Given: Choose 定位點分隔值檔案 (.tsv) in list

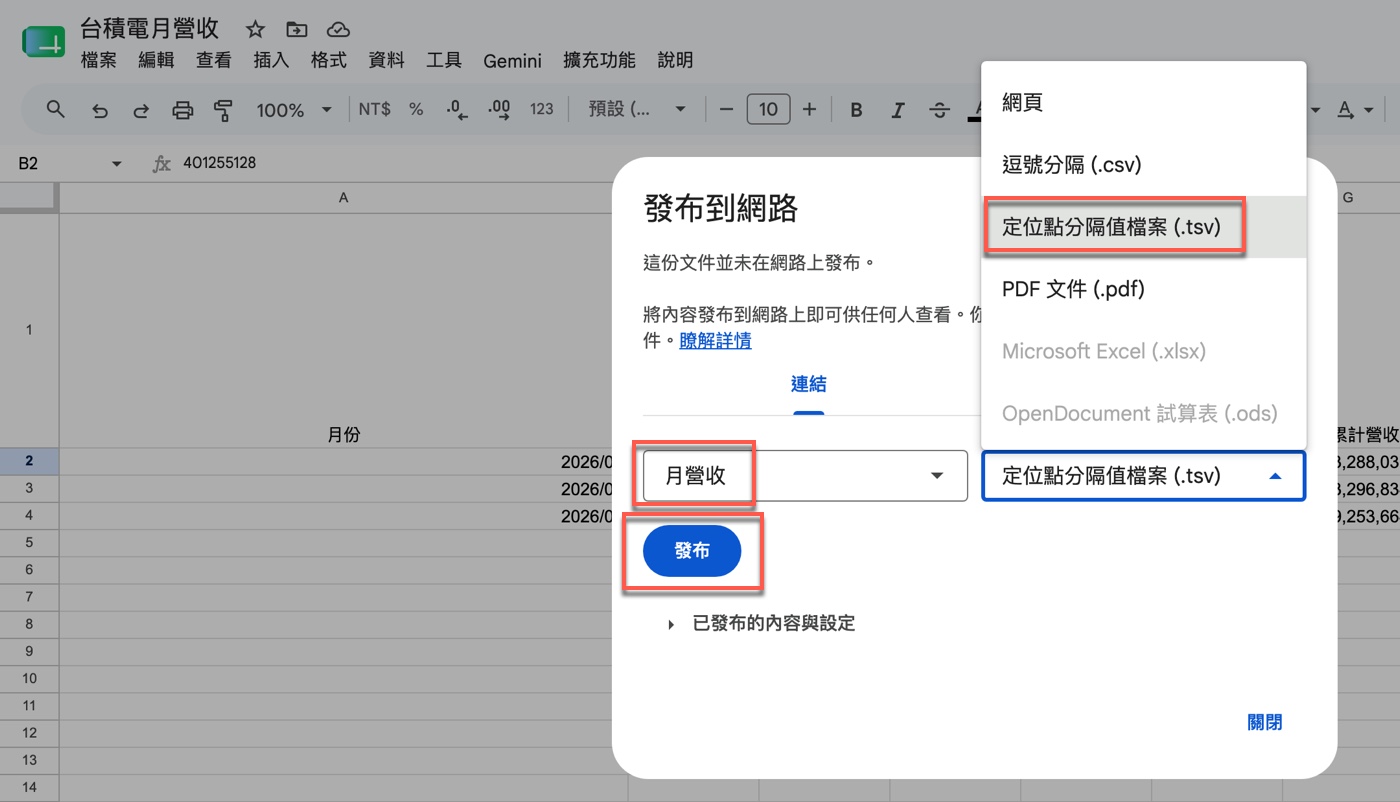Looking at the screenshot, I should point(1144,227).
